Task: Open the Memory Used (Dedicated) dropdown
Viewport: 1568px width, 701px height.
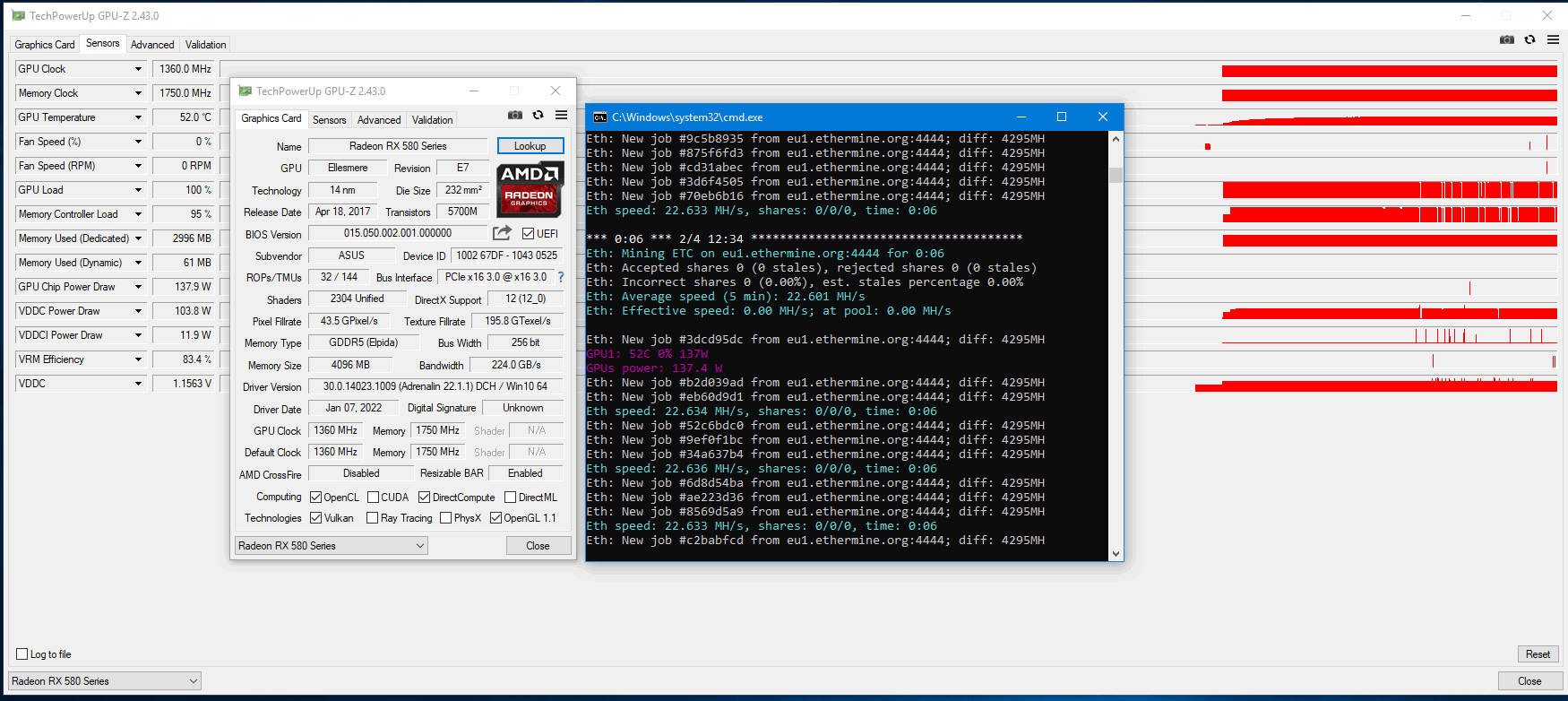Action: (138, 238)
